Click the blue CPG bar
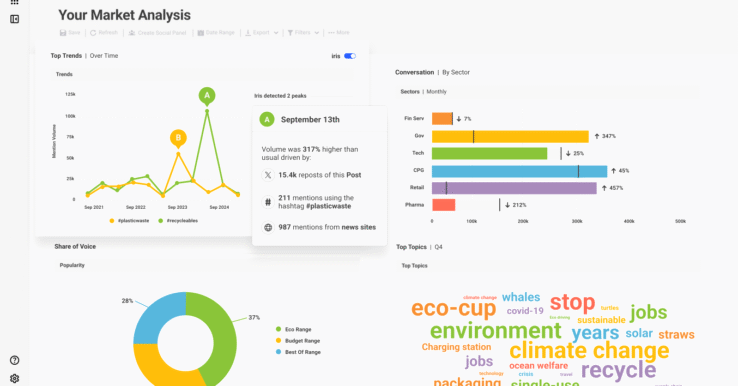738x386 pixels. click(520, 171)
